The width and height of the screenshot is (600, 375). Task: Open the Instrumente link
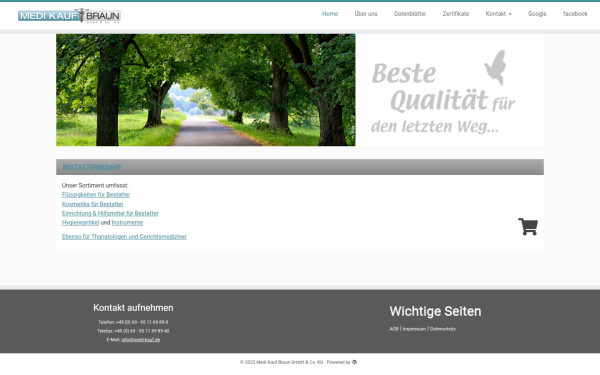(127, 222)
